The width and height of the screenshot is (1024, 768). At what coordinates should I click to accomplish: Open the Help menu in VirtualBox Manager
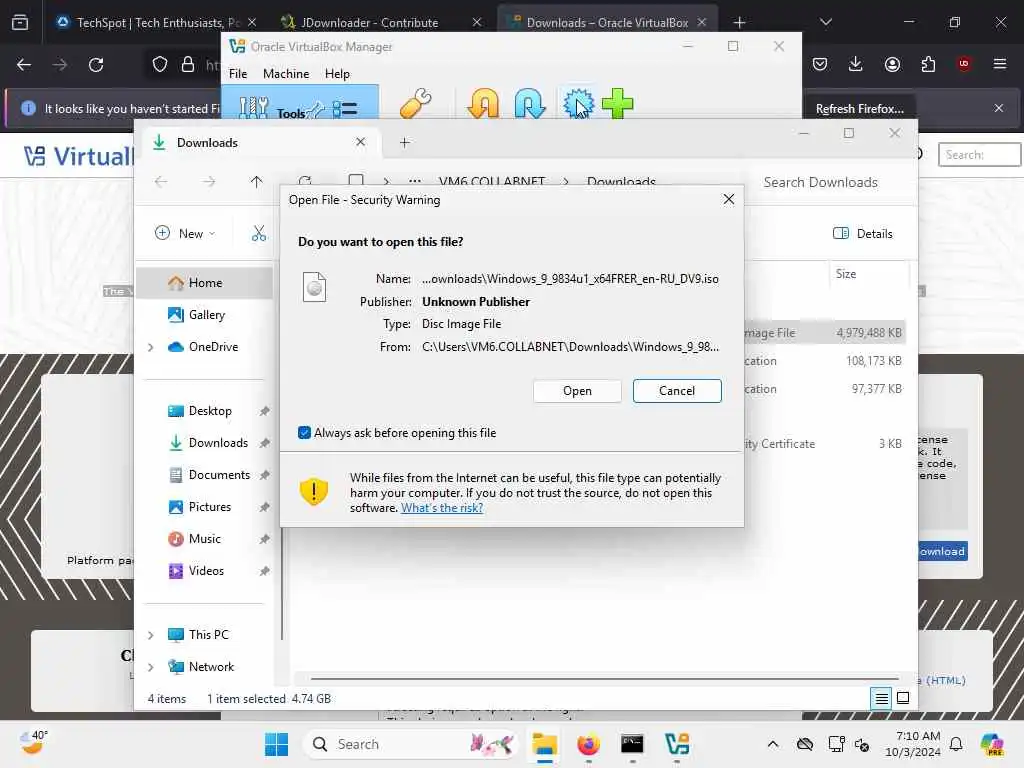337,74
